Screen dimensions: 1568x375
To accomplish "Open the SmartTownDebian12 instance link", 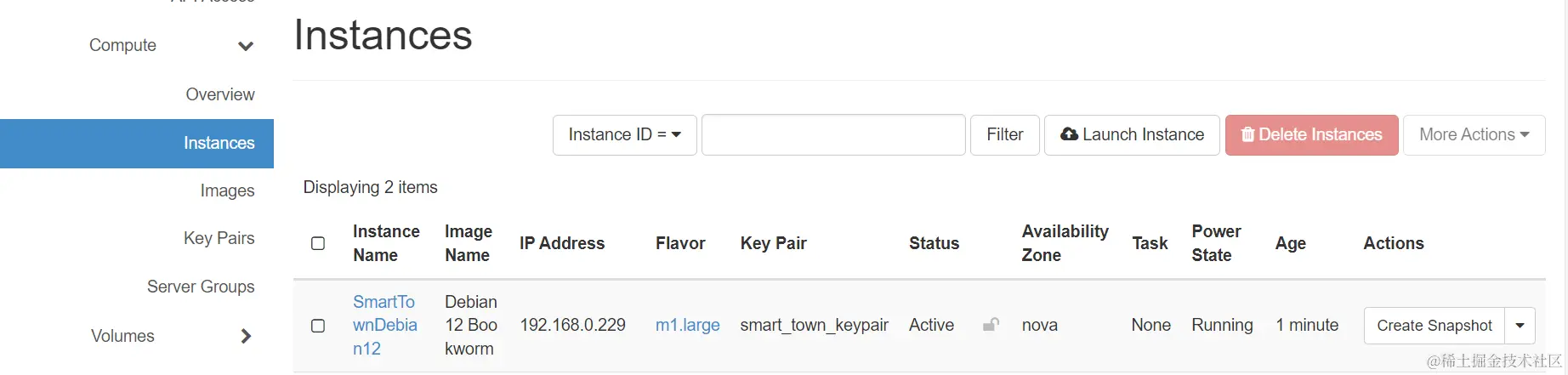I will pos(384,325).
